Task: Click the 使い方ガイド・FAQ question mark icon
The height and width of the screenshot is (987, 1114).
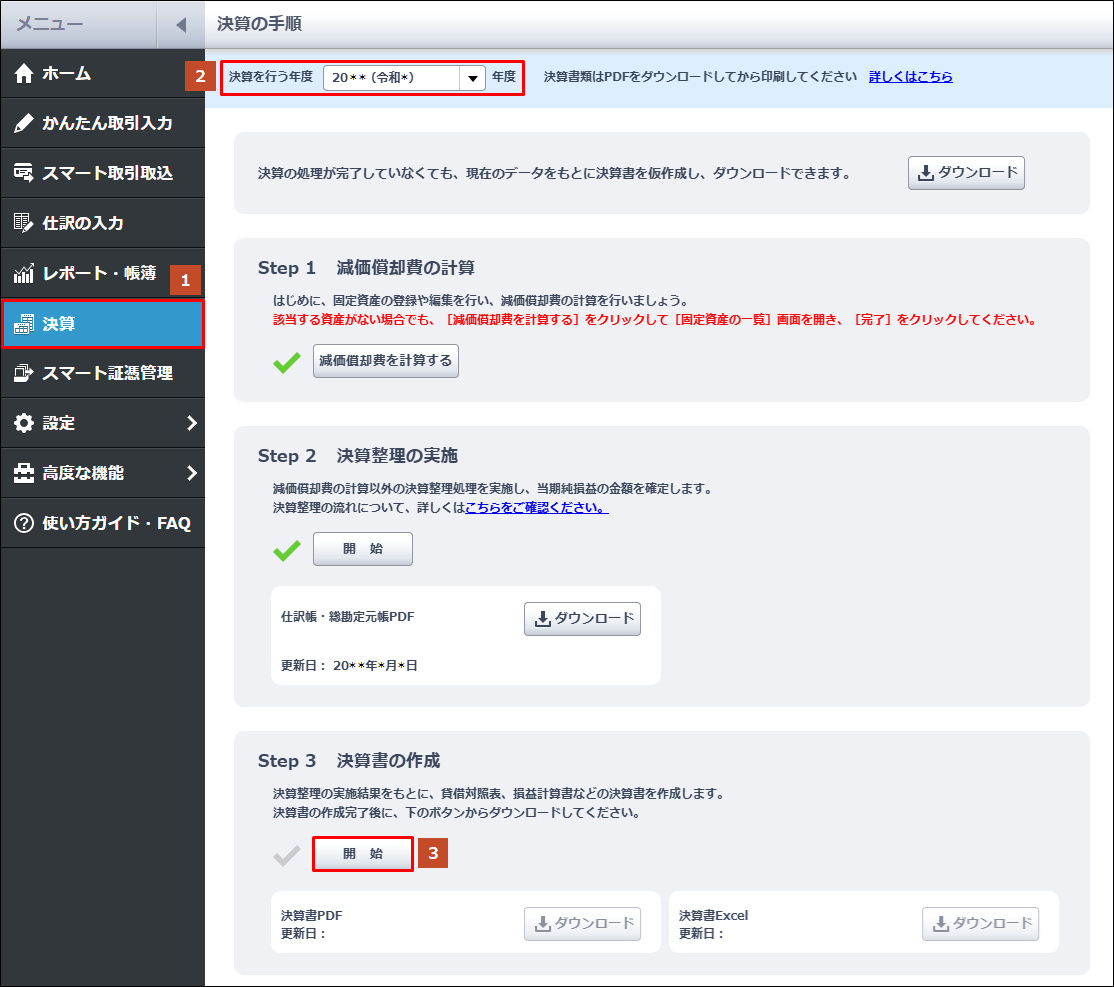Action: [24, 523]
